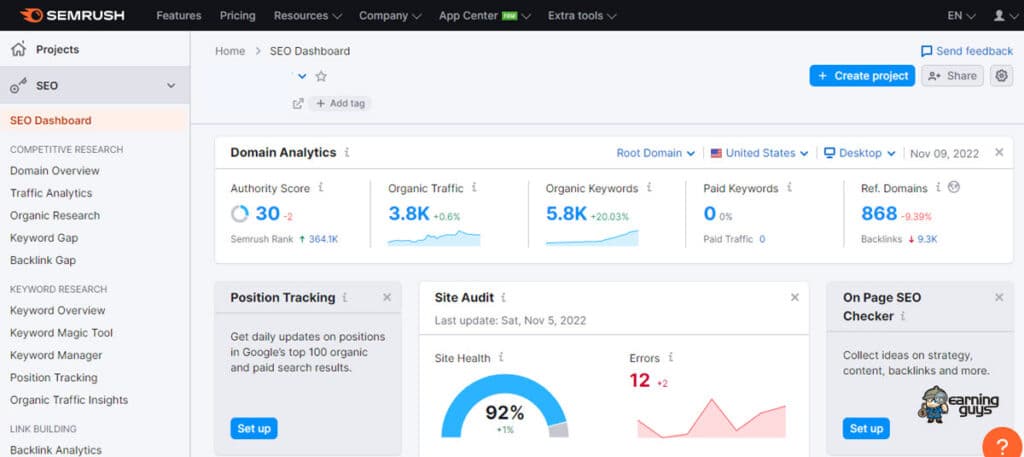Screen dimensions: 1024x457
Task: Open the project selector chevron
Action: coord(302,76)
